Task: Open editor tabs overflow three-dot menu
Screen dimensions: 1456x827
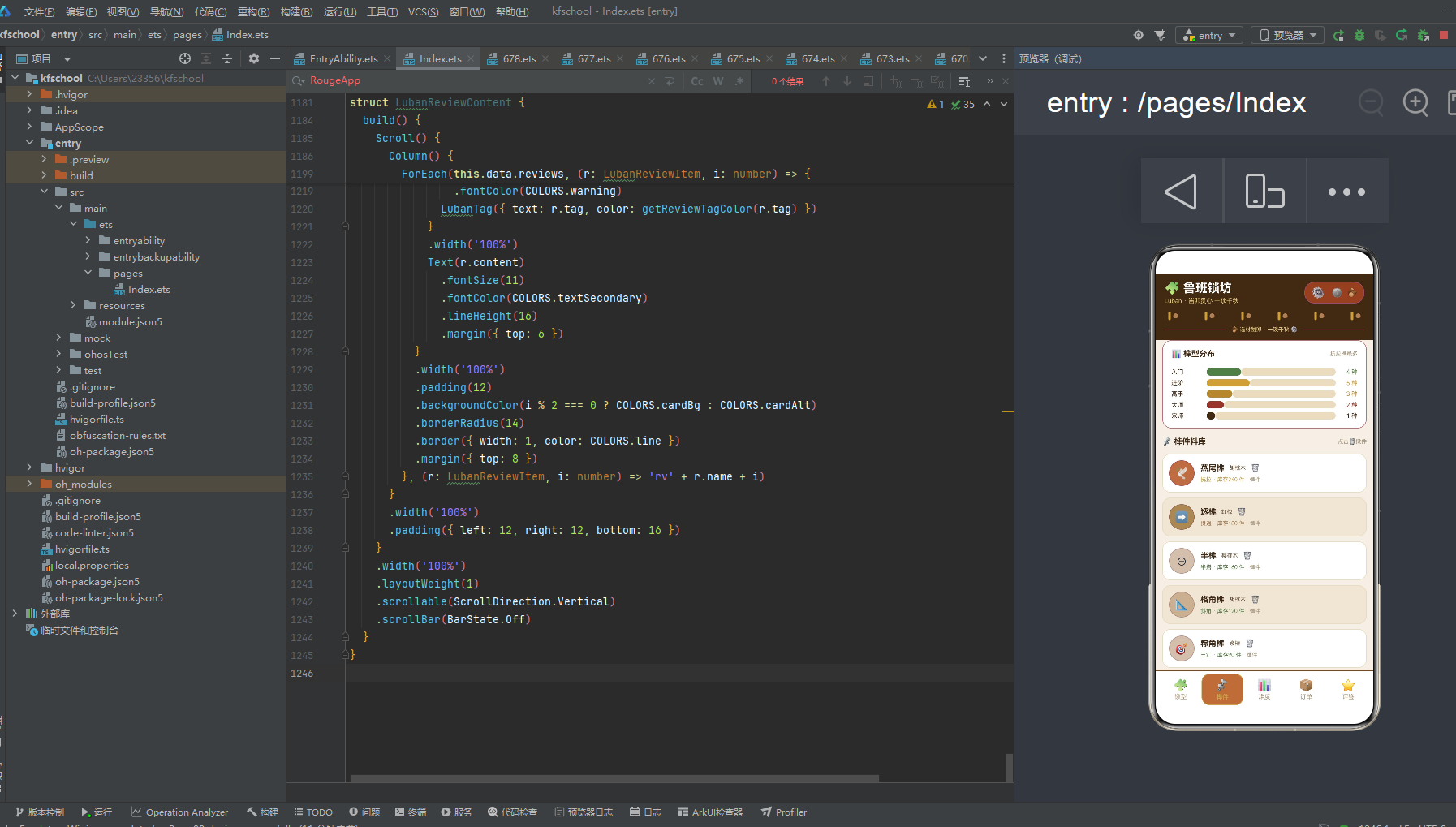Action: pyautogui.click(x=1004, y=58)
